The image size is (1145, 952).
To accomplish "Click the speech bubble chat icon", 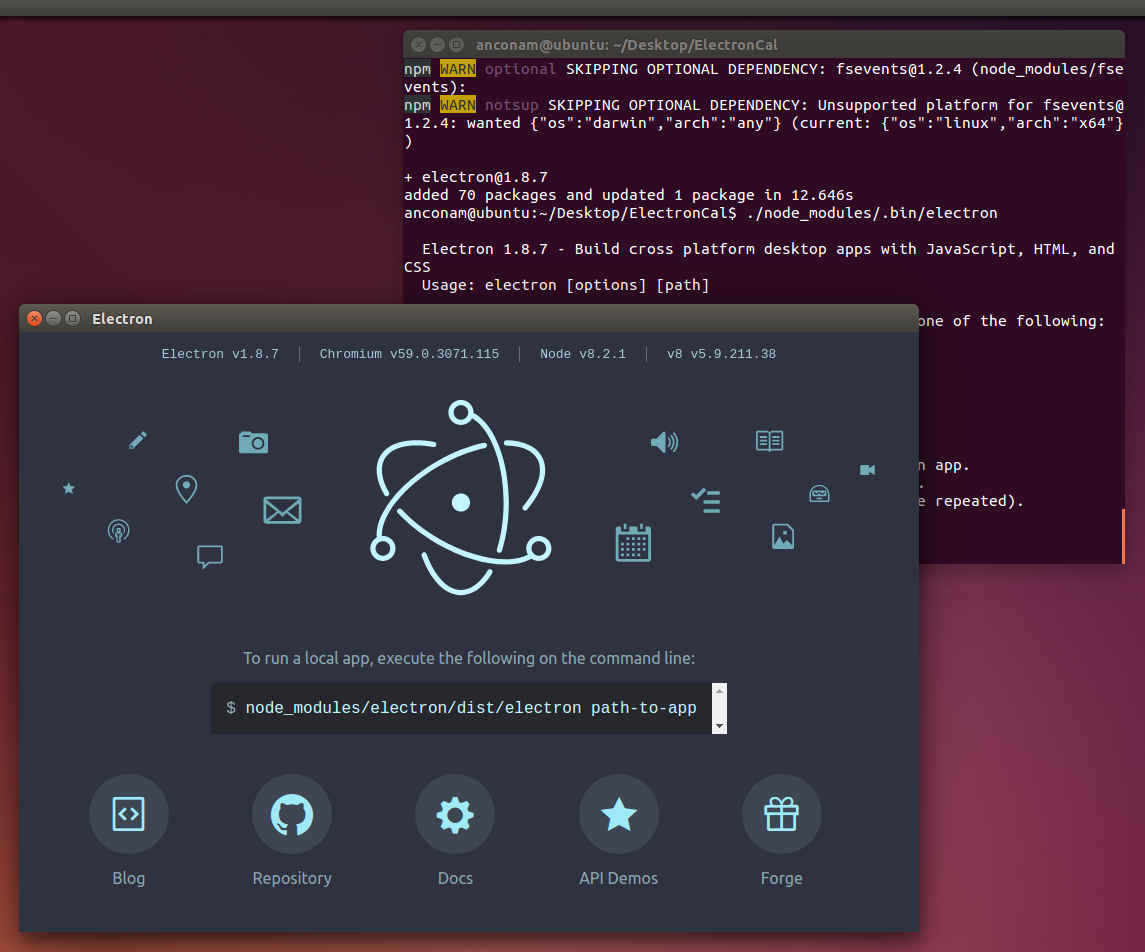I will (210, 556).
